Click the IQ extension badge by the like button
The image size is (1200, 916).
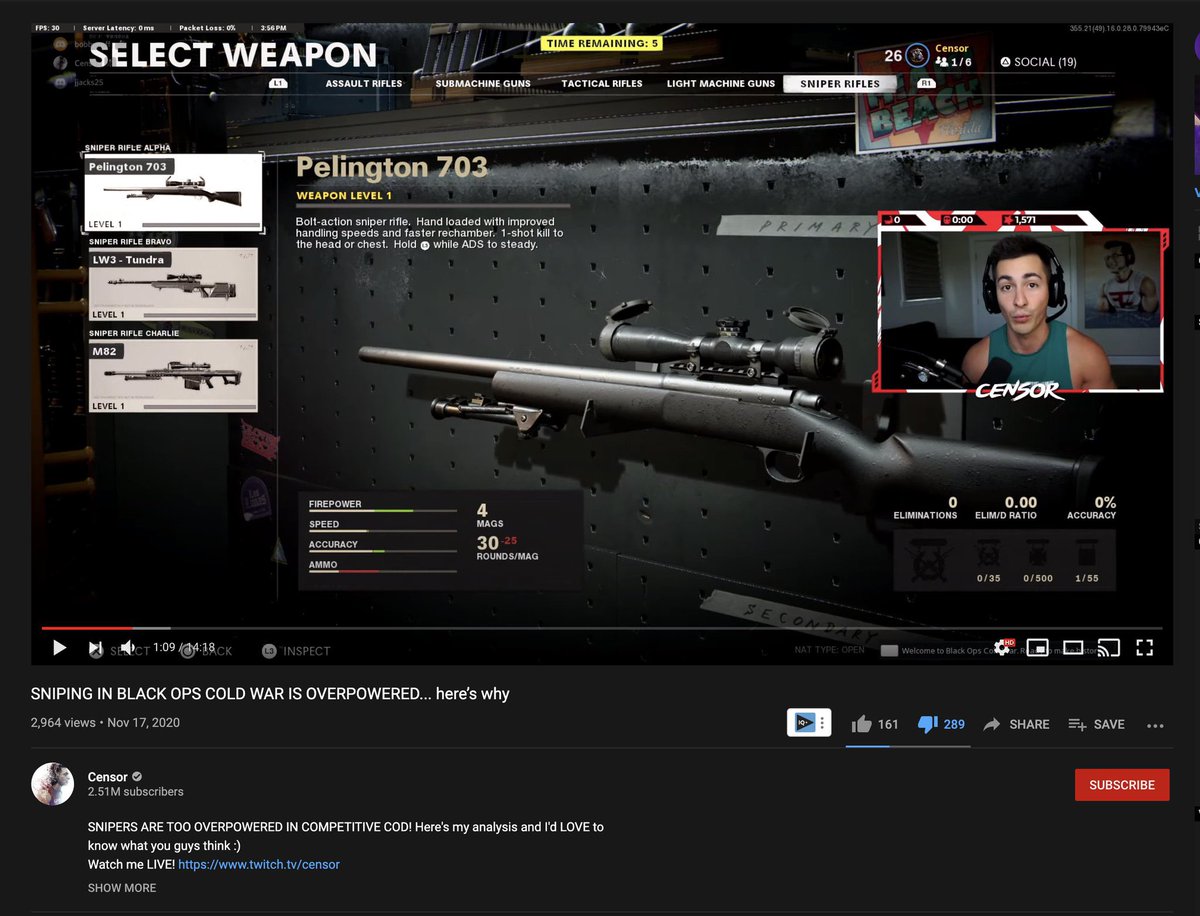pyautogui.click(x=808, y=722)
